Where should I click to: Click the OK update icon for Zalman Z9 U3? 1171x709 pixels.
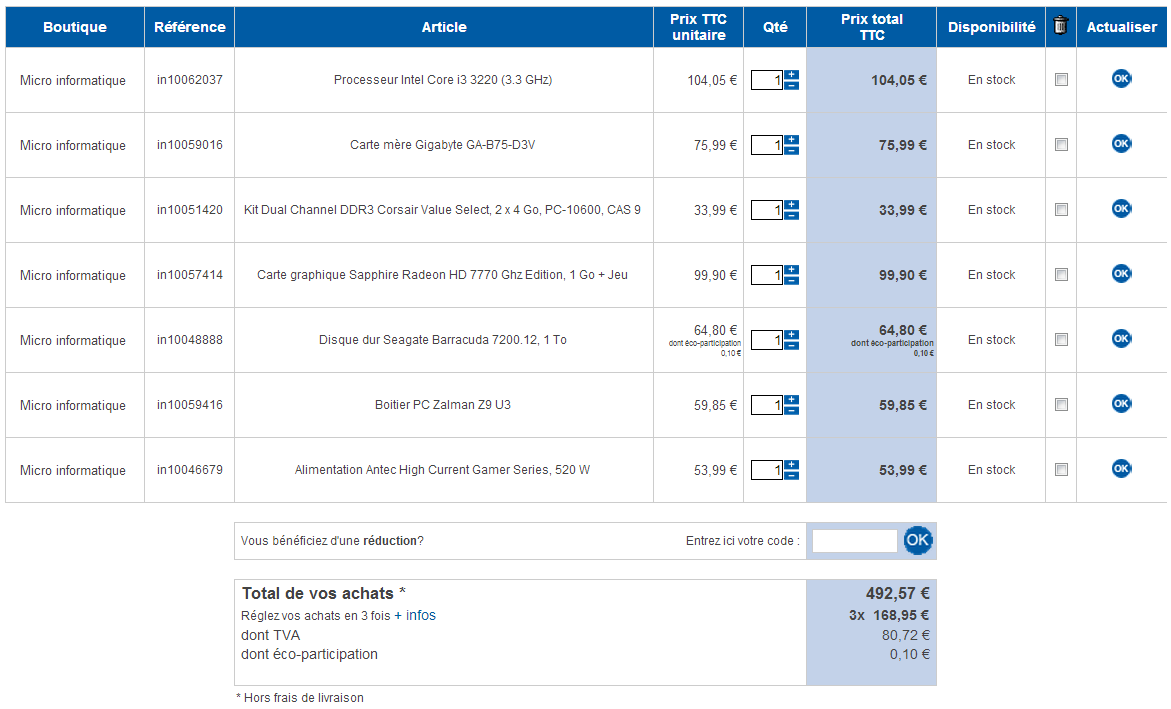pyautogui.click(x=1121, y=403)
